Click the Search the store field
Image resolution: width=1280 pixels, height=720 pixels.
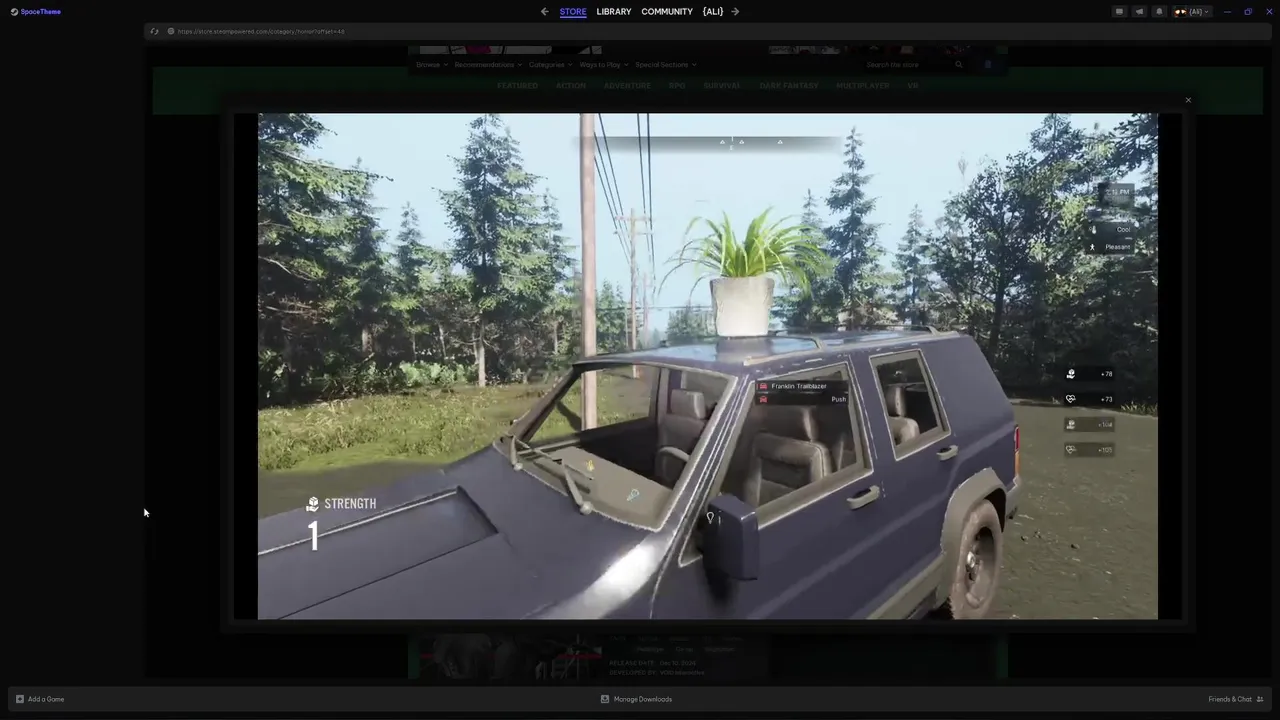click(x=907, y=65)
